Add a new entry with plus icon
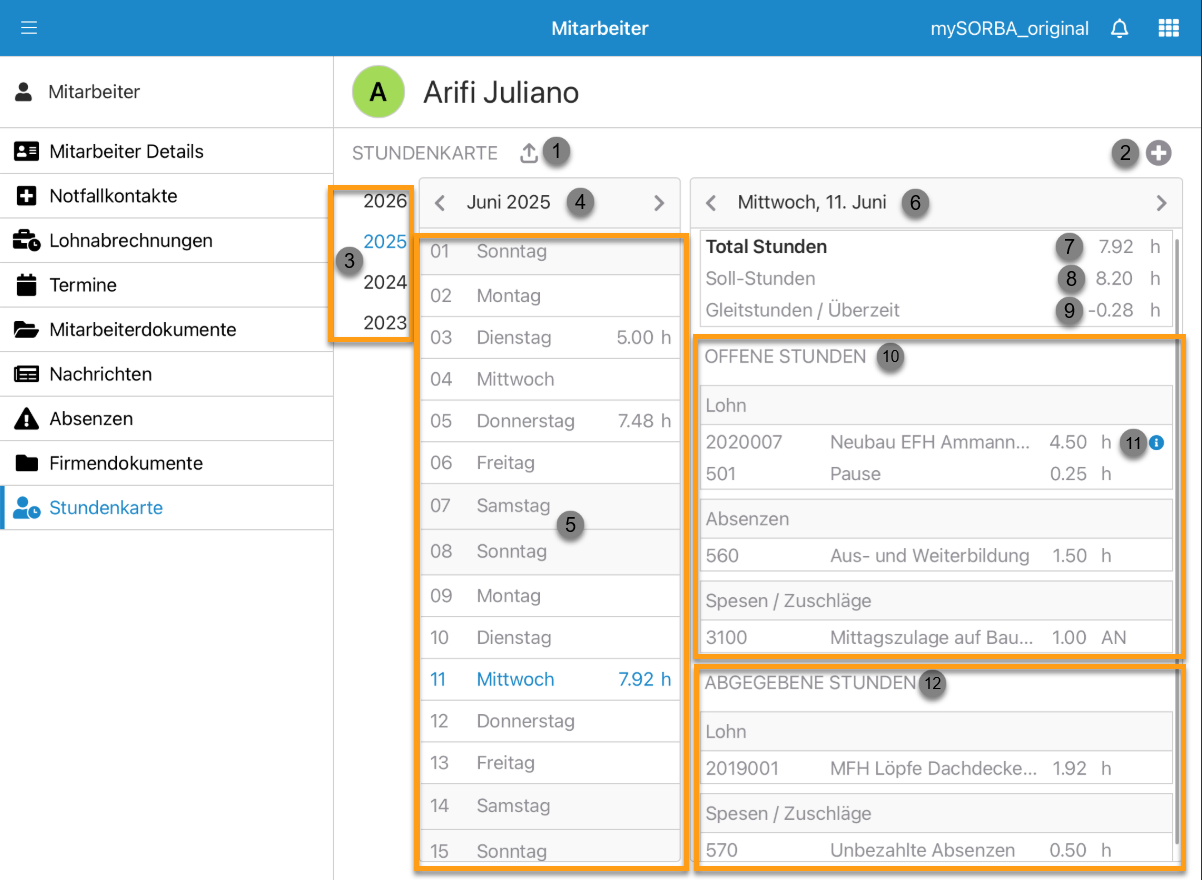1202x880 pixels. [x=1159, y=153]
